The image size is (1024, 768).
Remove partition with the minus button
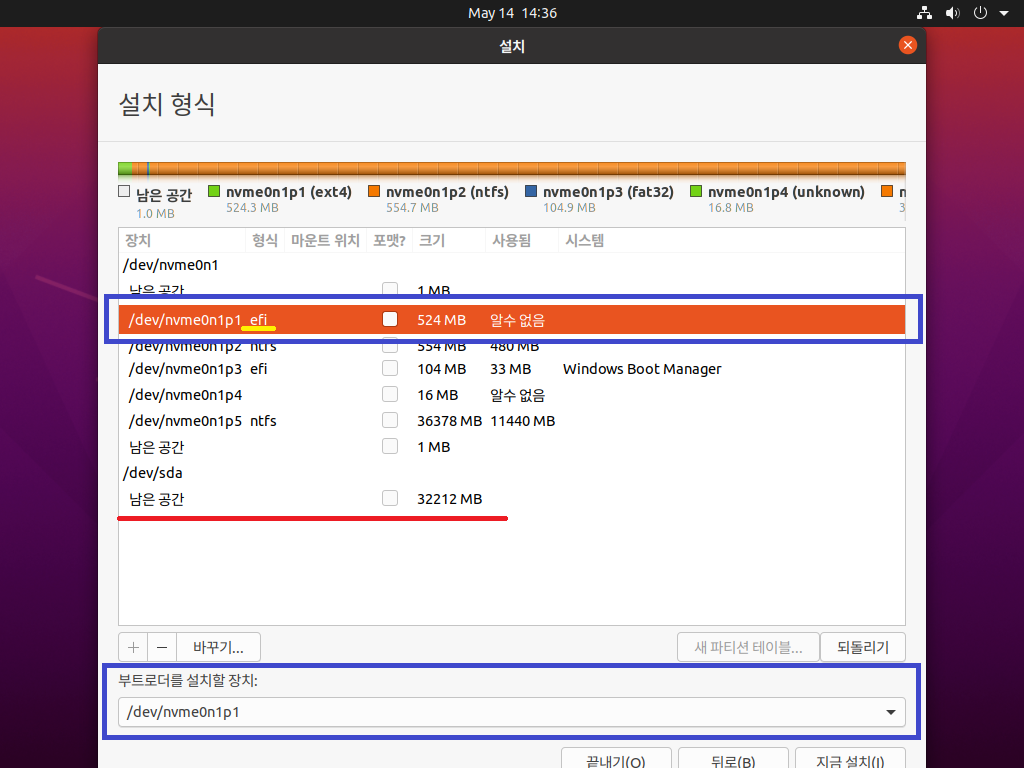pos(162,647)
